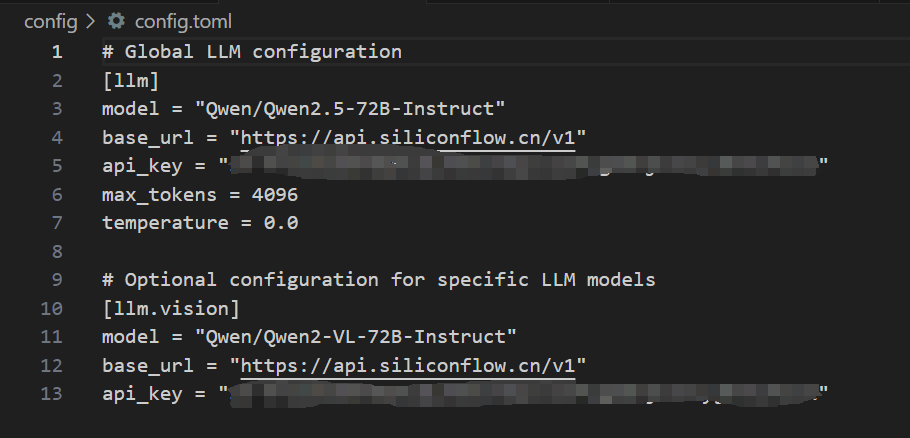Open the siliconflow URL on line 4

click(412, 137)
